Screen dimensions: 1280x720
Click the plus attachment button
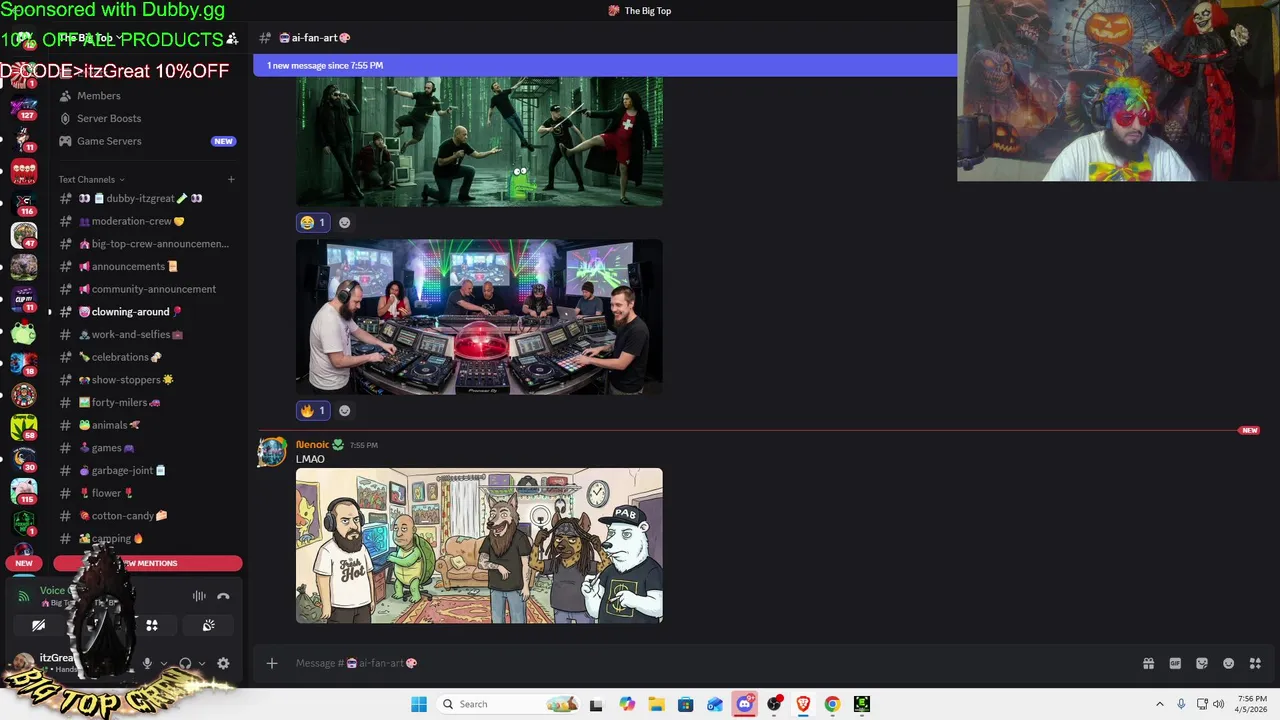tap(271, 663)
